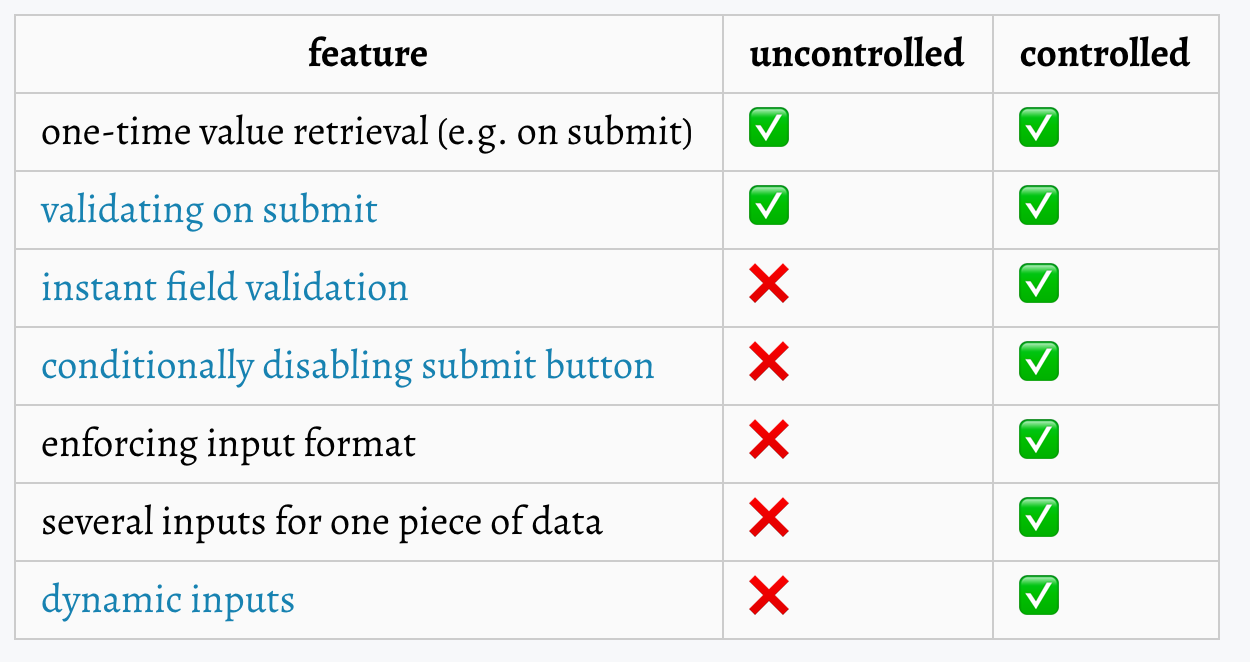Image resolution: width=1250 pixels, height=662 pixels.
Task: Click the uncontrolled checkmark for one-time value retrieval
Action: pyautogui.click(x=768, y=129)
